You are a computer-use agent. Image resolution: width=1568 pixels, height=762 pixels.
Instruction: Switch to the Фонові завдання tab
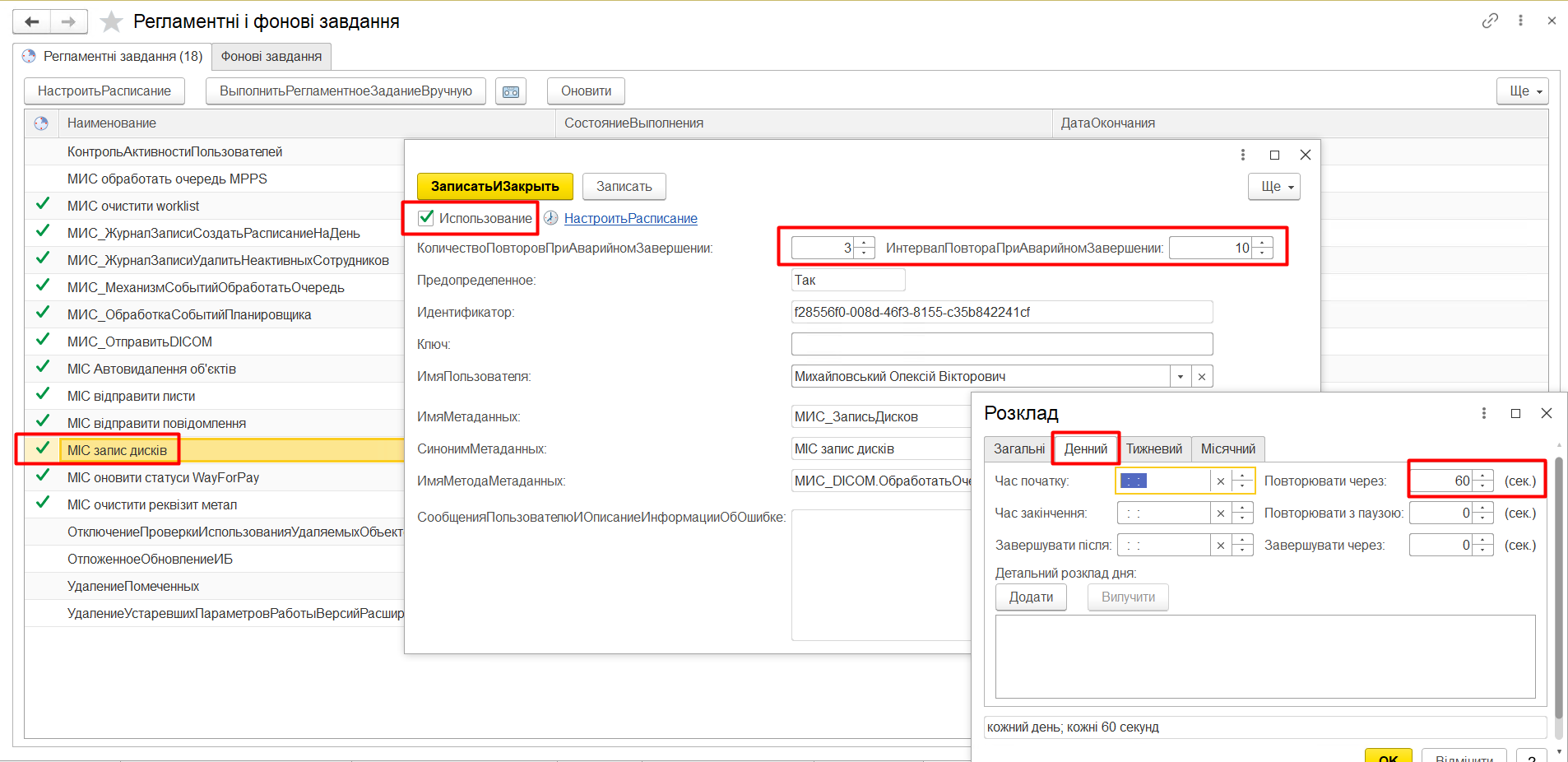tap(271, 57)
